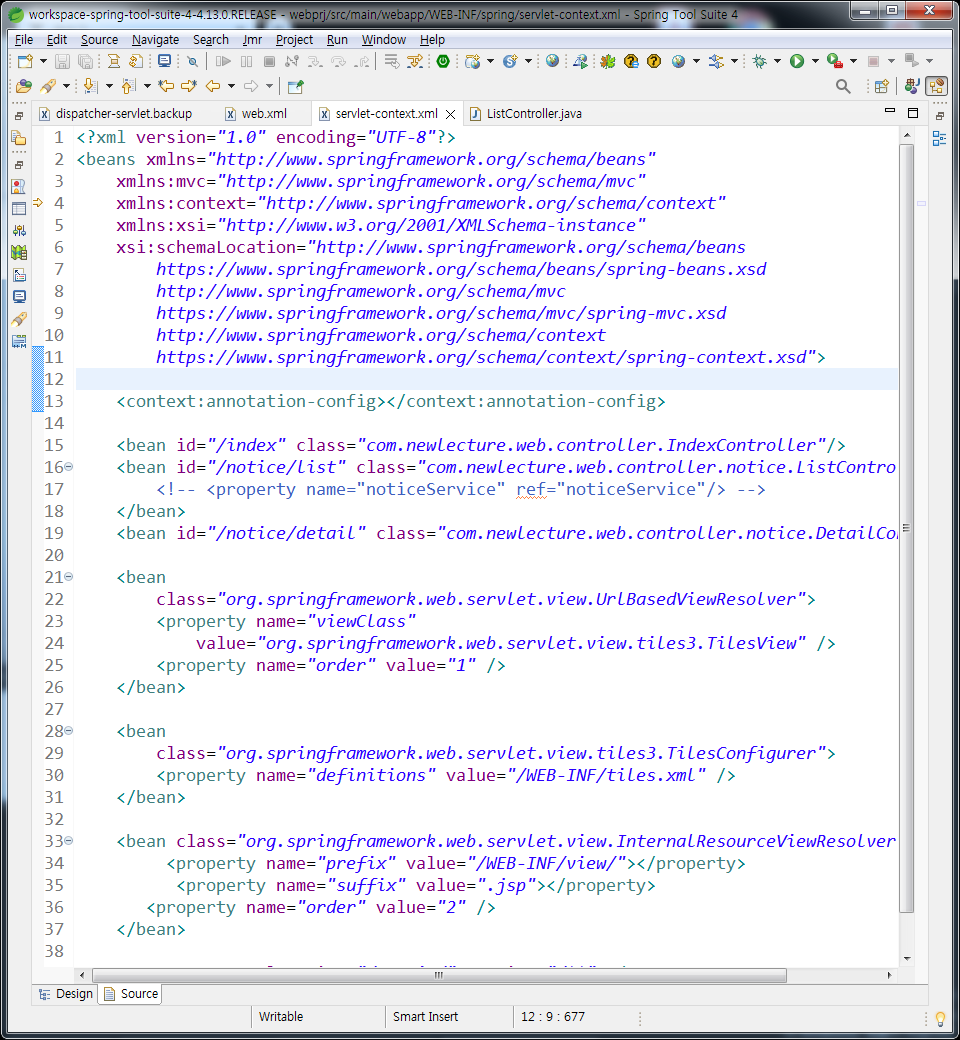960x1040 pixels.
Task: Click Previous Annotation up-arrow icon
Action: 129,86
